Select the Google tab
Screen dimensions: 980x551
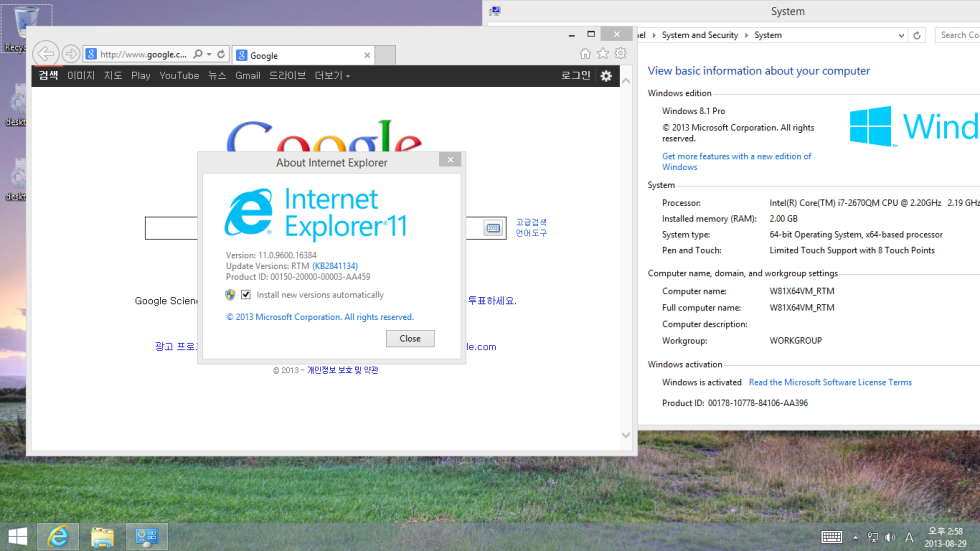coord(303,55)
